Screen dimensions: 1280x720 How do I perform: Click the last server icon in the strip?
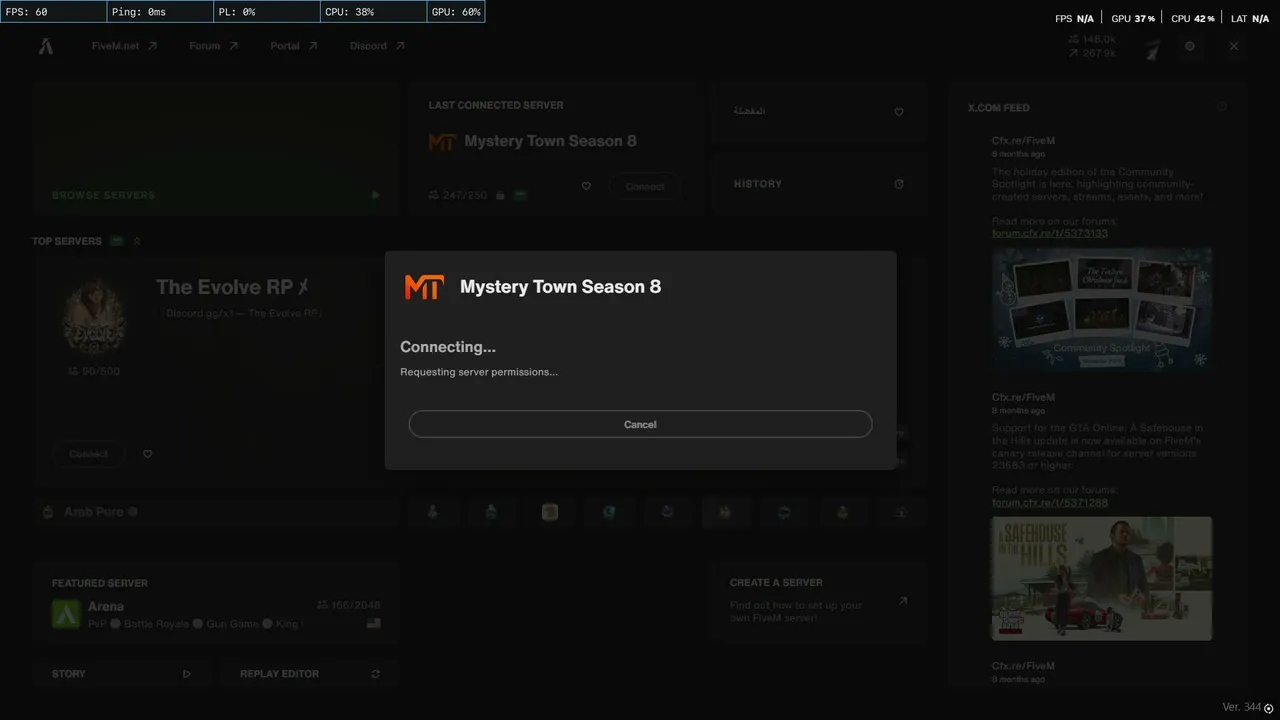(901, 512)
